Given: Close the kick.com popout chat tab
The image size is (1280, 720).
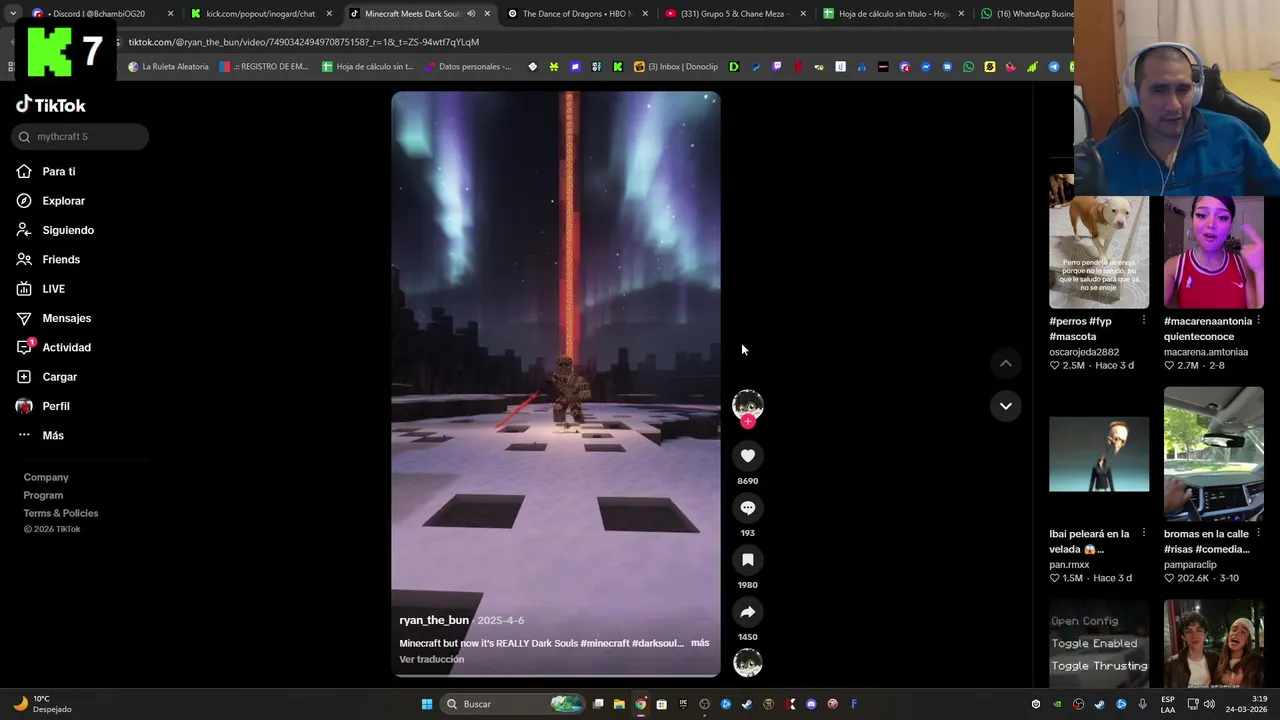Looking at the screenshot, I should 329,14.
